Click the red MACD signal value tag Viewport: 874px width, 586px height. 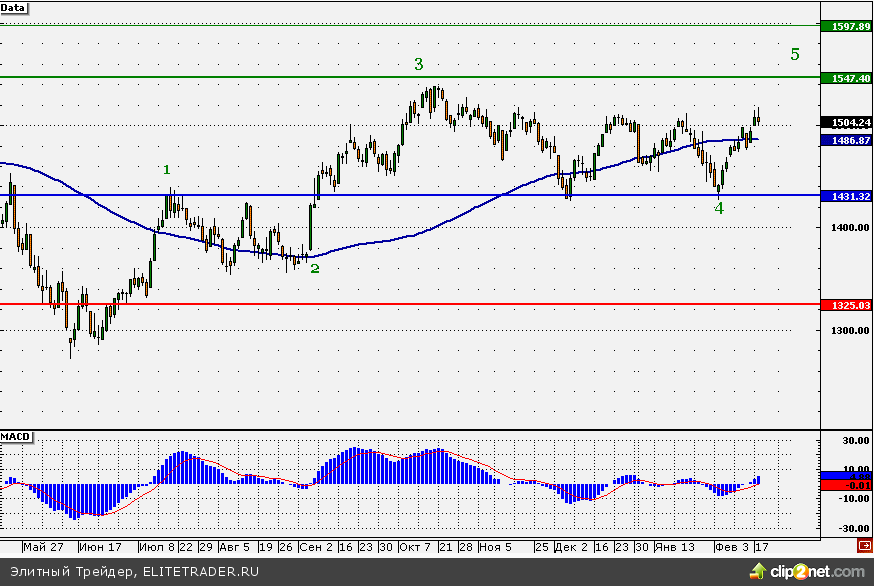[x=845, y=485]
